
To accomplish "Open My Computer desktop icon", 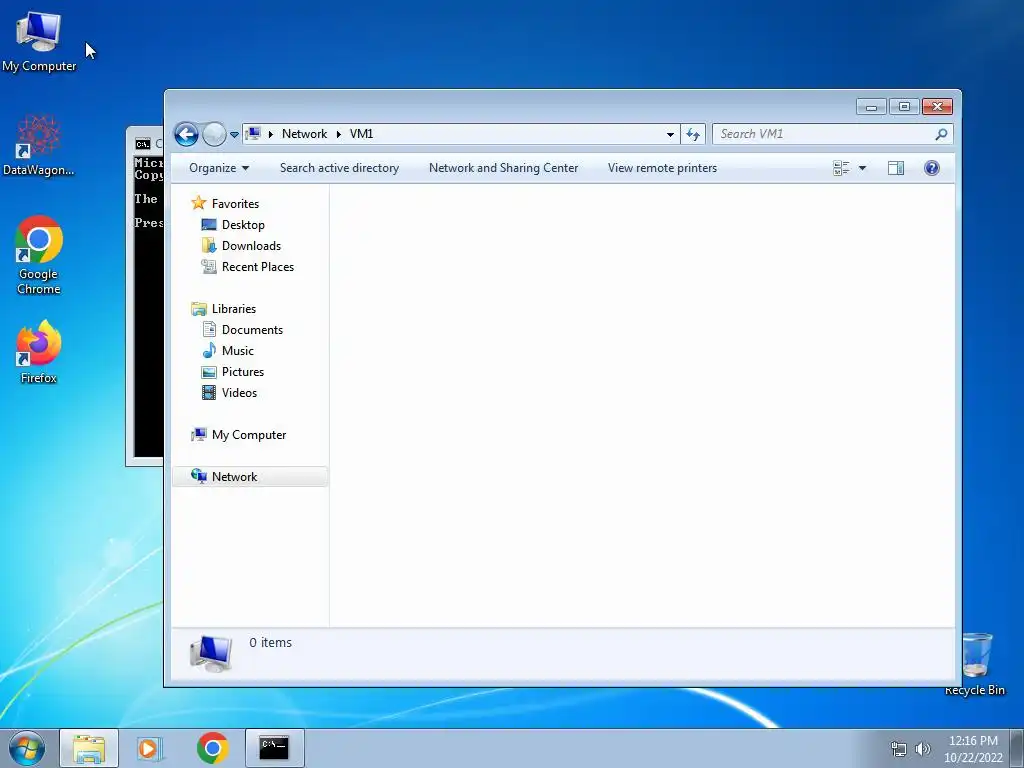I will [x=39, y=40].
